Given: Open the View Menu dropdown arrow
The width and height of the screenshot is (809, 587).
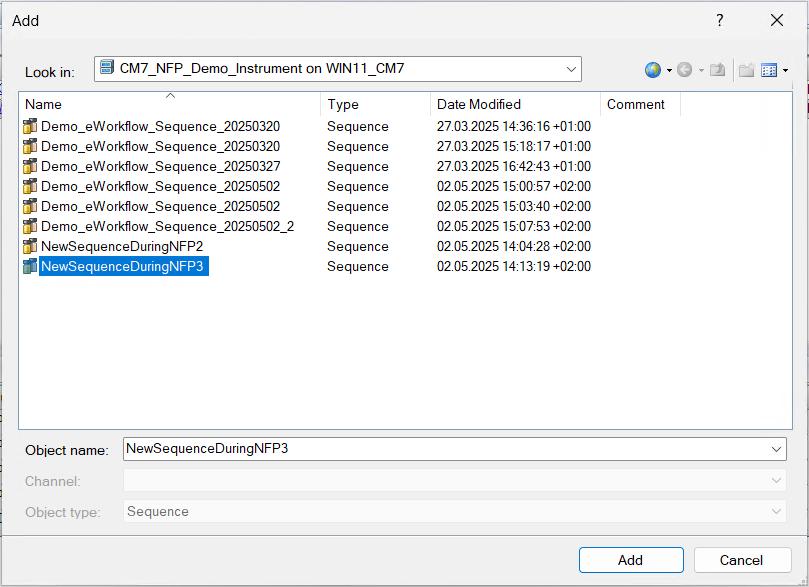Looking at the screenshot, I should tap(785, 70).
